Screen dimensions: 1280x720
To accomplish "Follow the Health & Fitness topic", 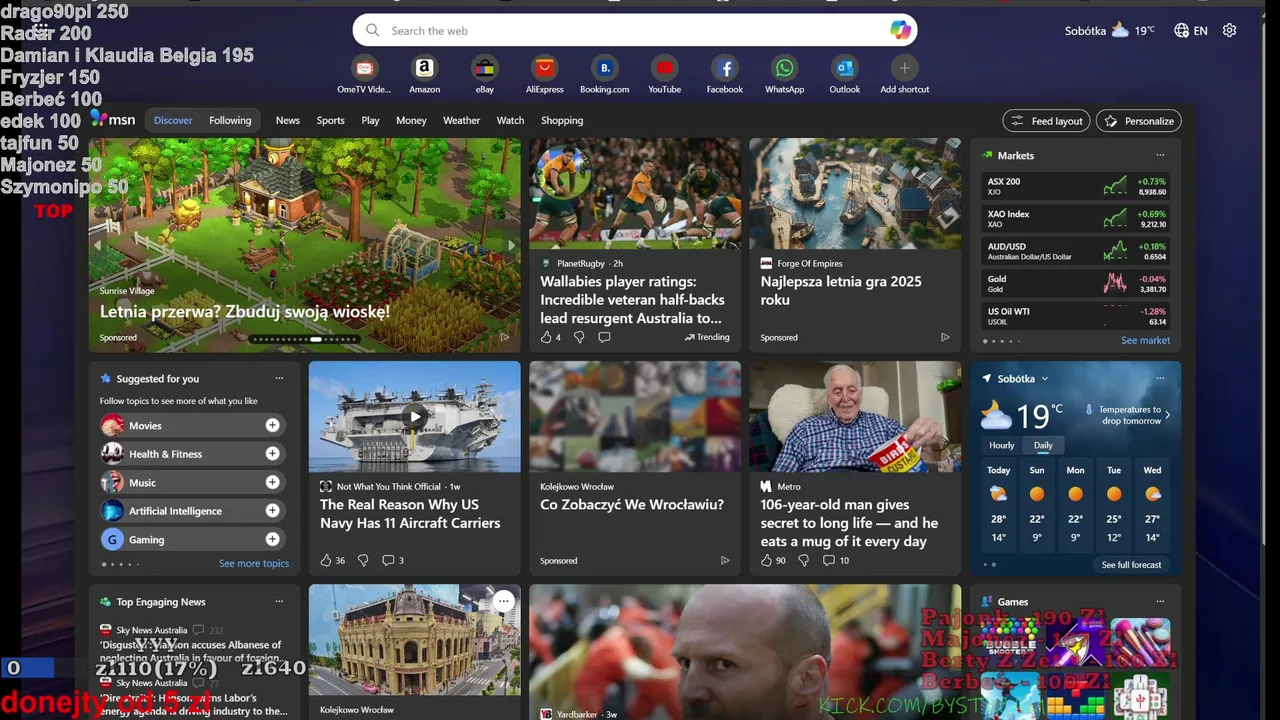I will click(272, 453).
